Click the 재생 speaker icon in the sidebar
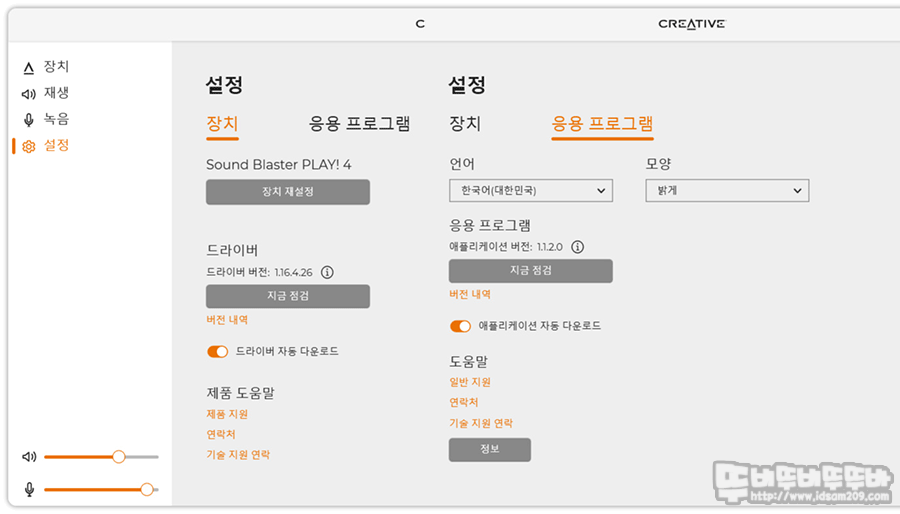 coord(29,94)
